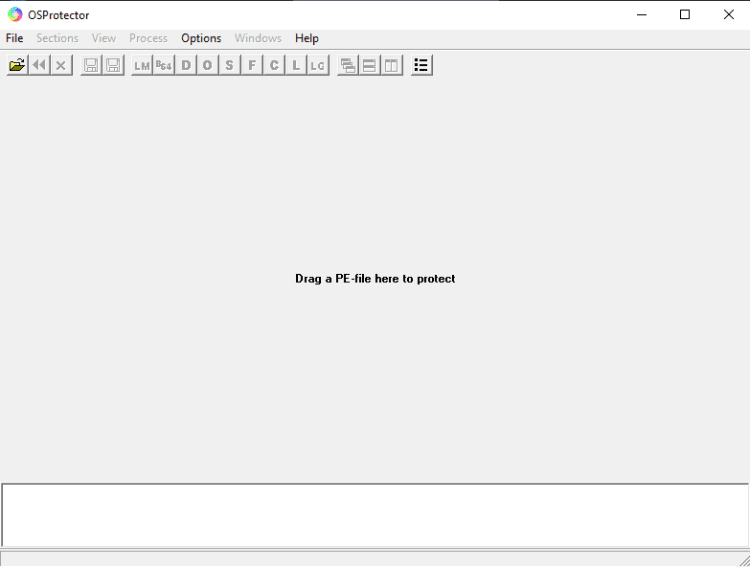Click the open file folder icon
Image resolution: width=750 pixels, height=567 pixels.
[17, 65]
